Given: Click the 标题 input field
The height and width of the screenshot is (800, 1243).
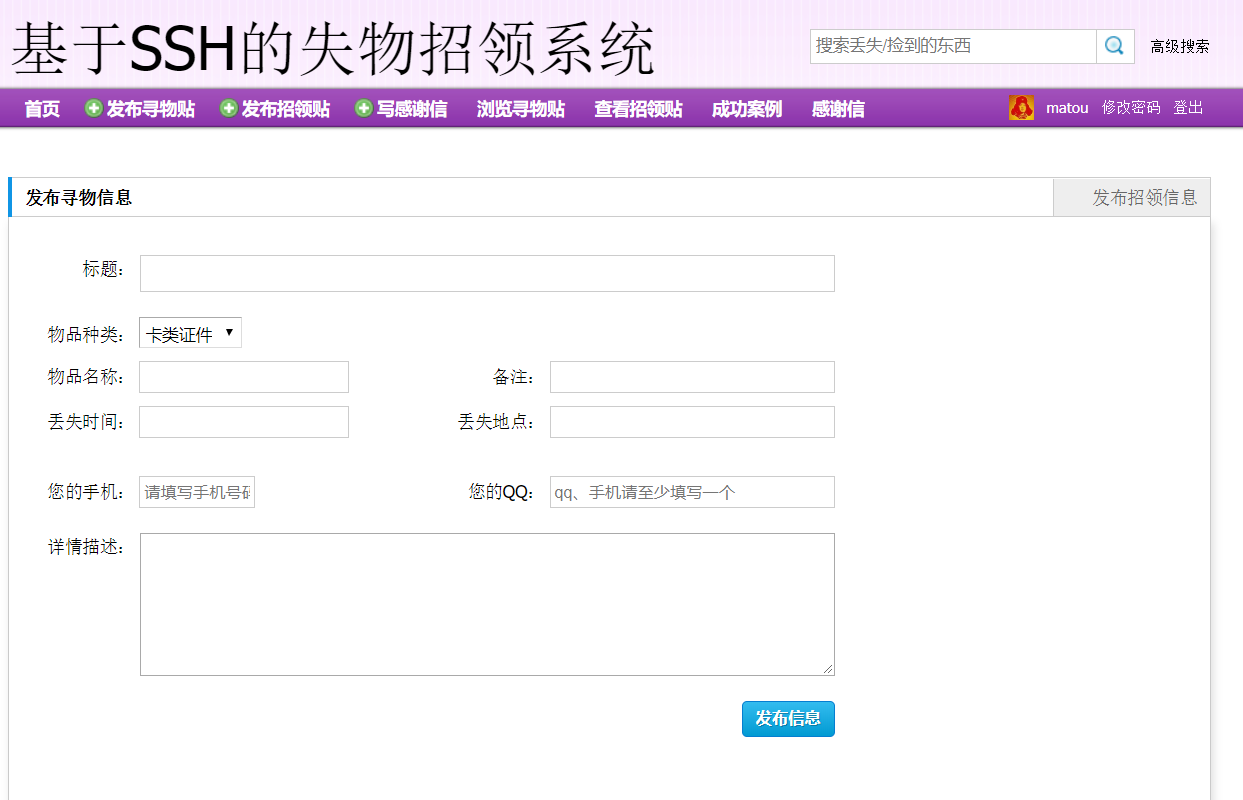Looking at the screenshot, I should 487,272.
